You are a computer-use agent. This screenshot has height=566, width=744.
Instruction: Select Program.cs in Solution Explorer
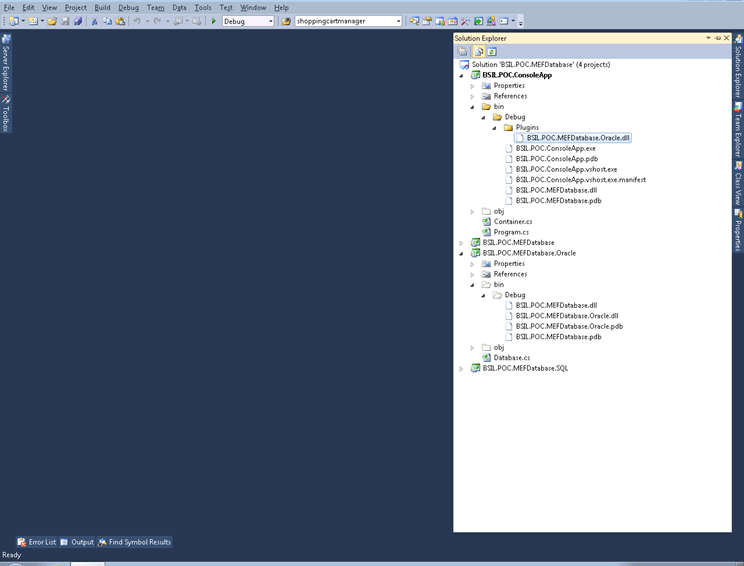[x=511, y=232]
